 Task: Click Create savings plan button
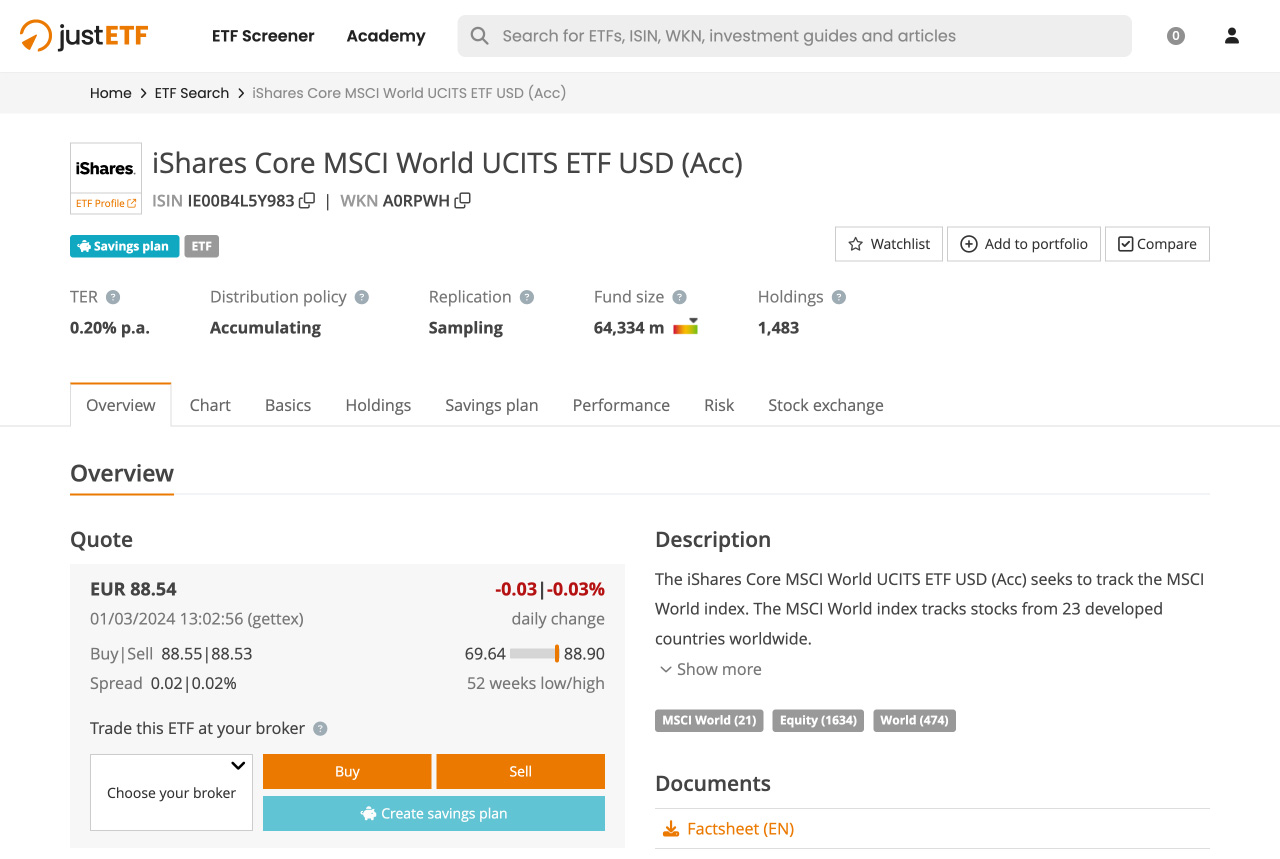coord(434,814)
